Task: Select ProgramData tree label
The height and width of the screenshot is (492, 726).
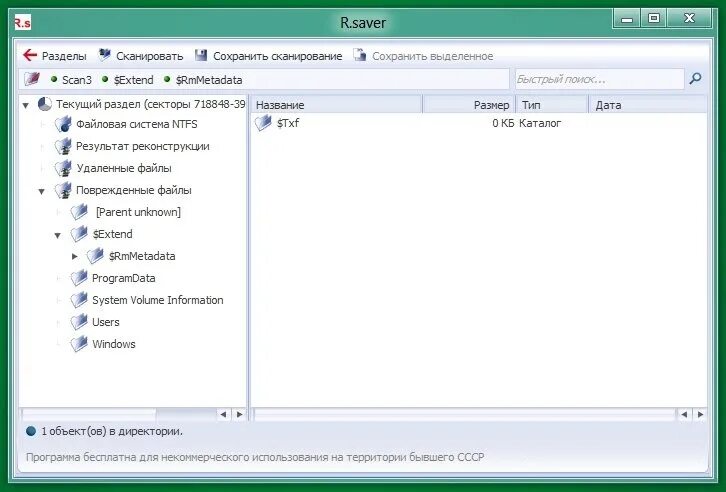Action: tap(124, 278)
